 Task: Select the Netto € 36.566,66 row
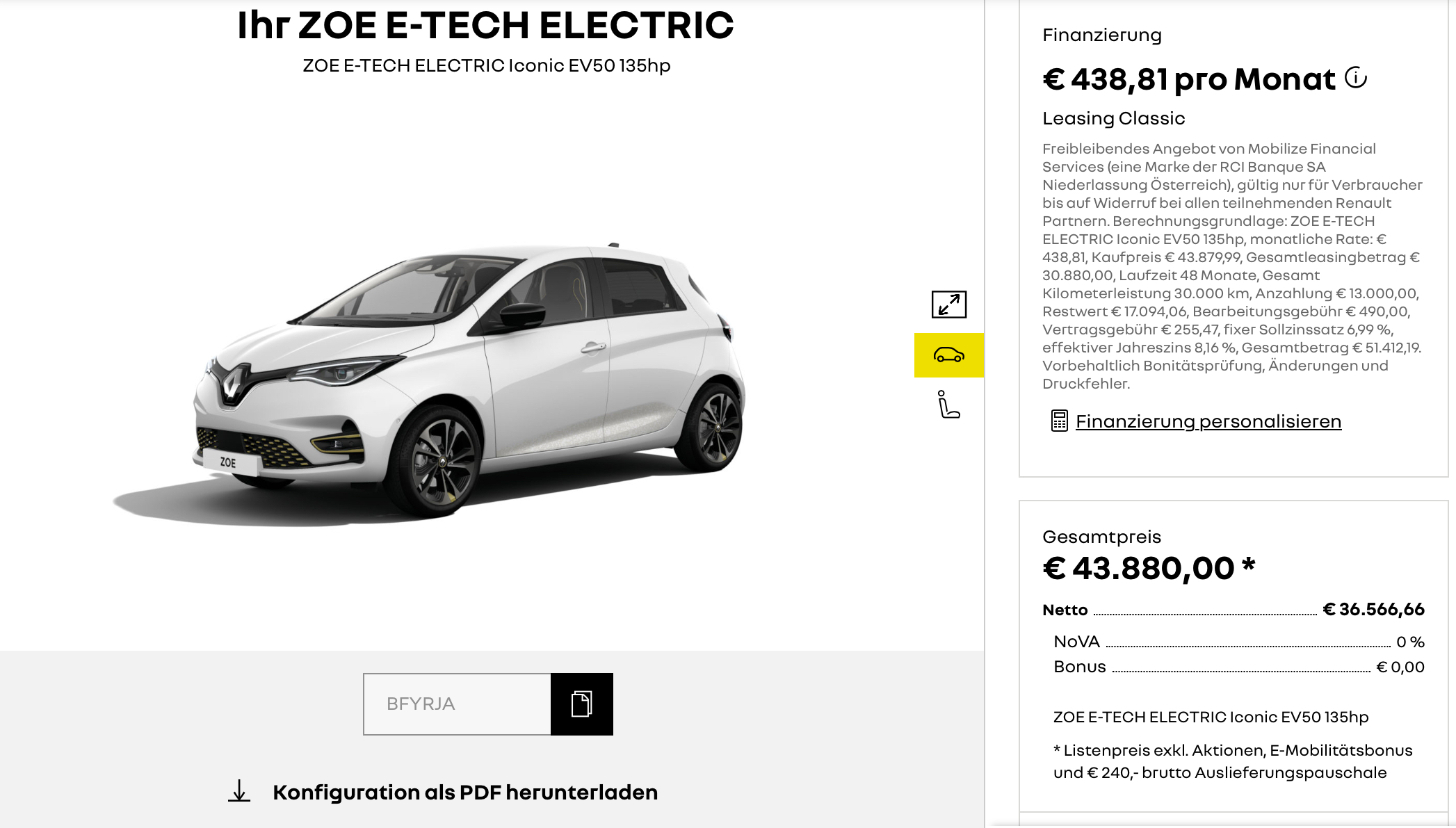[x=1233, y=610]
